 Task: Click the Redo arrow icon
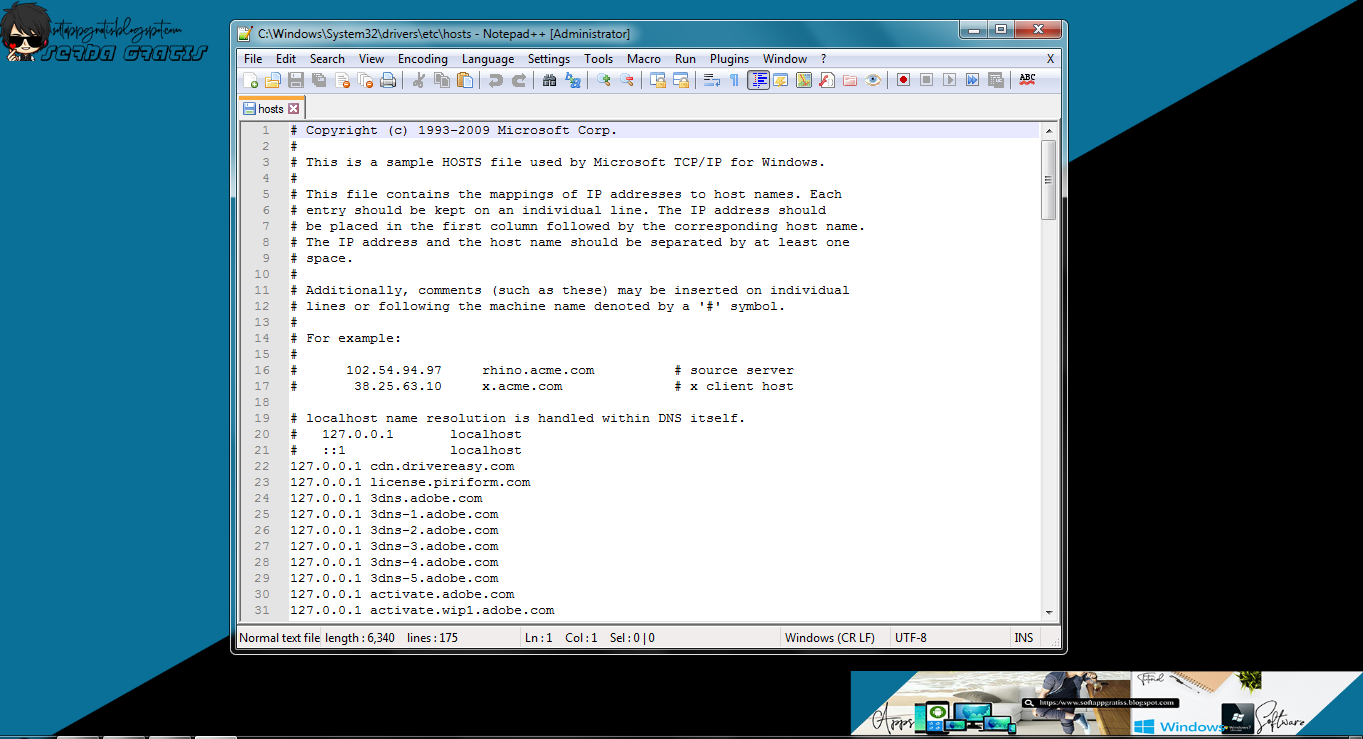point(519,80)
